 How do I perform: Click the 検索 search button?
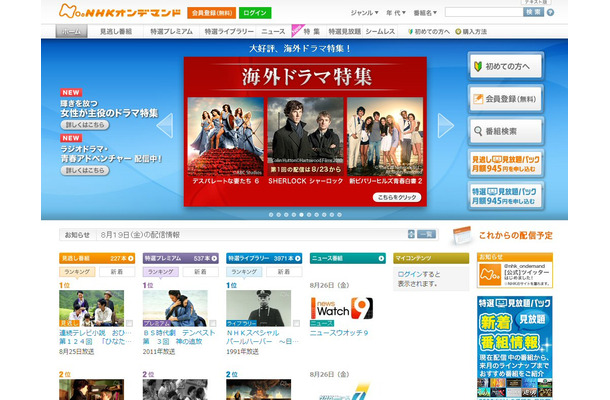coord(533,12)
